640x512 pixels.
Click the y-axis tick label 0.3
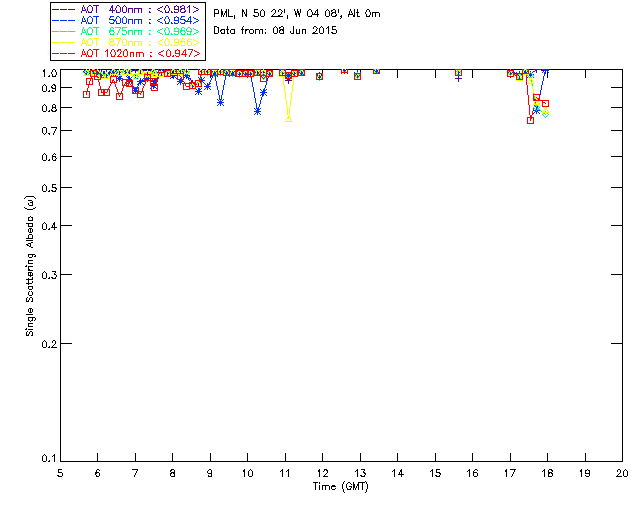(49, 275)
